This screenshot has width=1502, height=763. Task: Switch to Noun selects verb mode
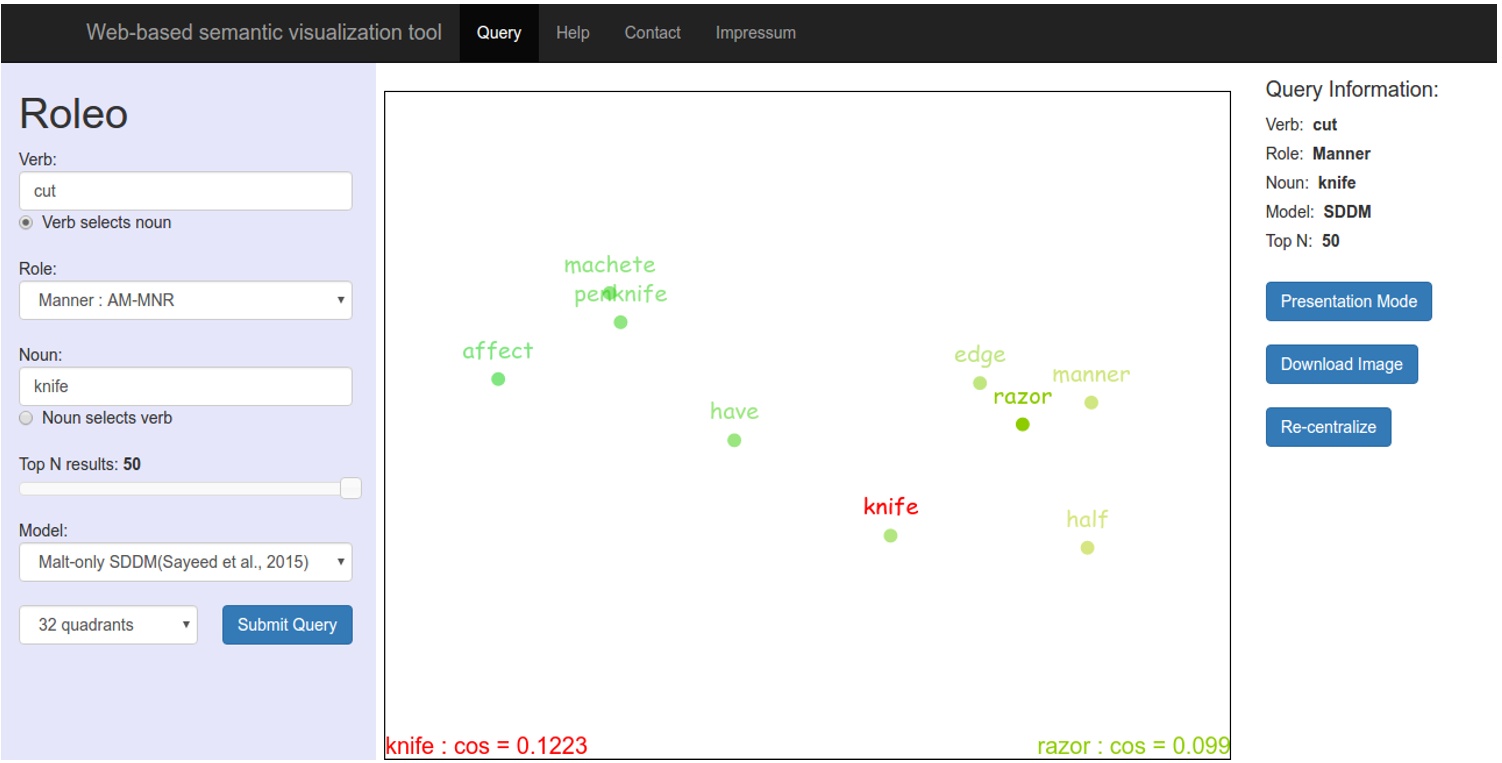(x=26, y=418)
